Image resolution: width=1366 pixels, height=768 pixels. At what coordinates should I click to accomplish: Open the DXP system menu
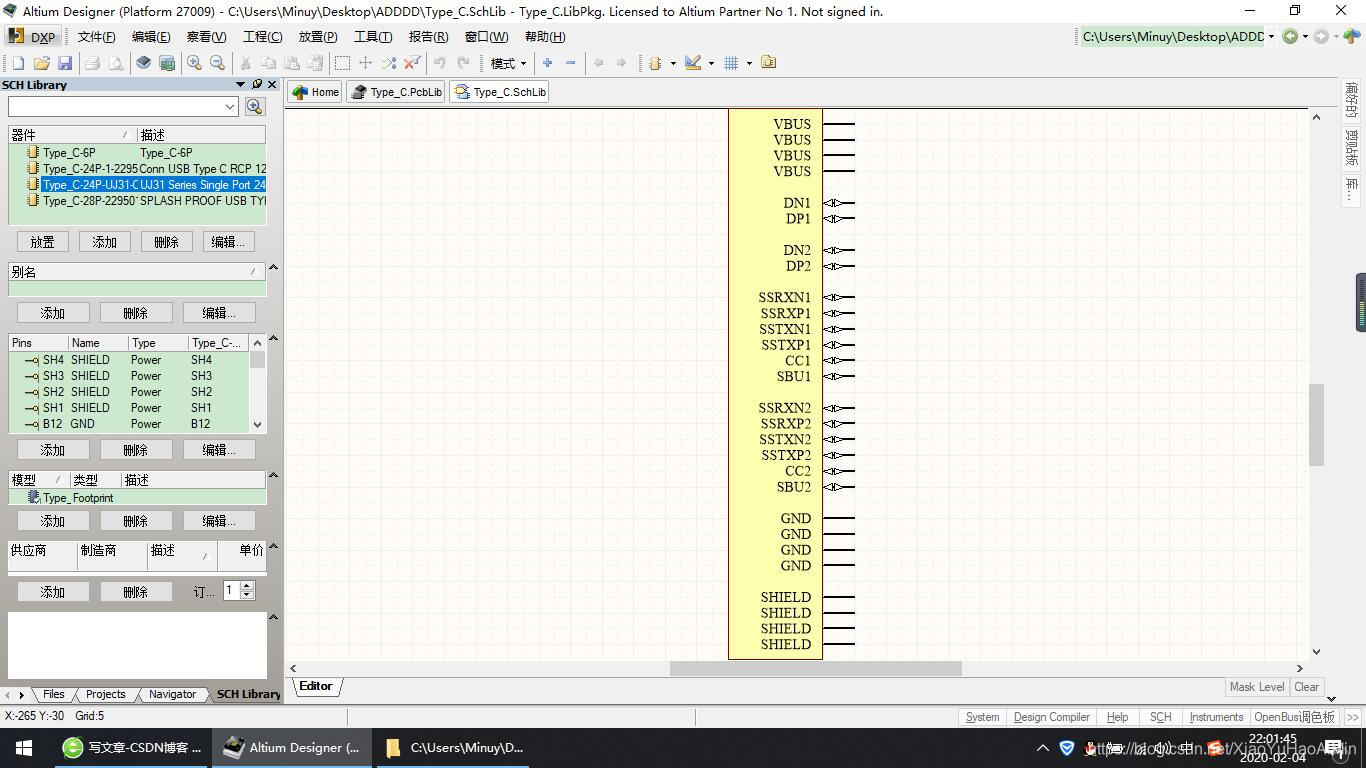[x=32, y=37]
